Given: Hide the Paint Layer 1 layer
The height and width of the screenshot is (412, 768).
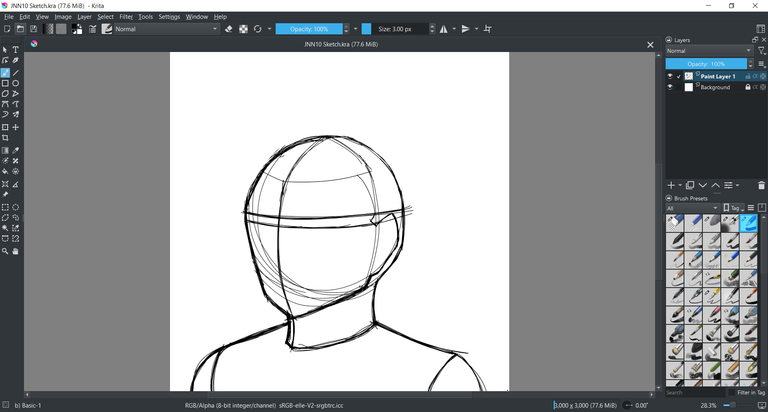Looking at the screenshot, I should (x=670, y=76).
